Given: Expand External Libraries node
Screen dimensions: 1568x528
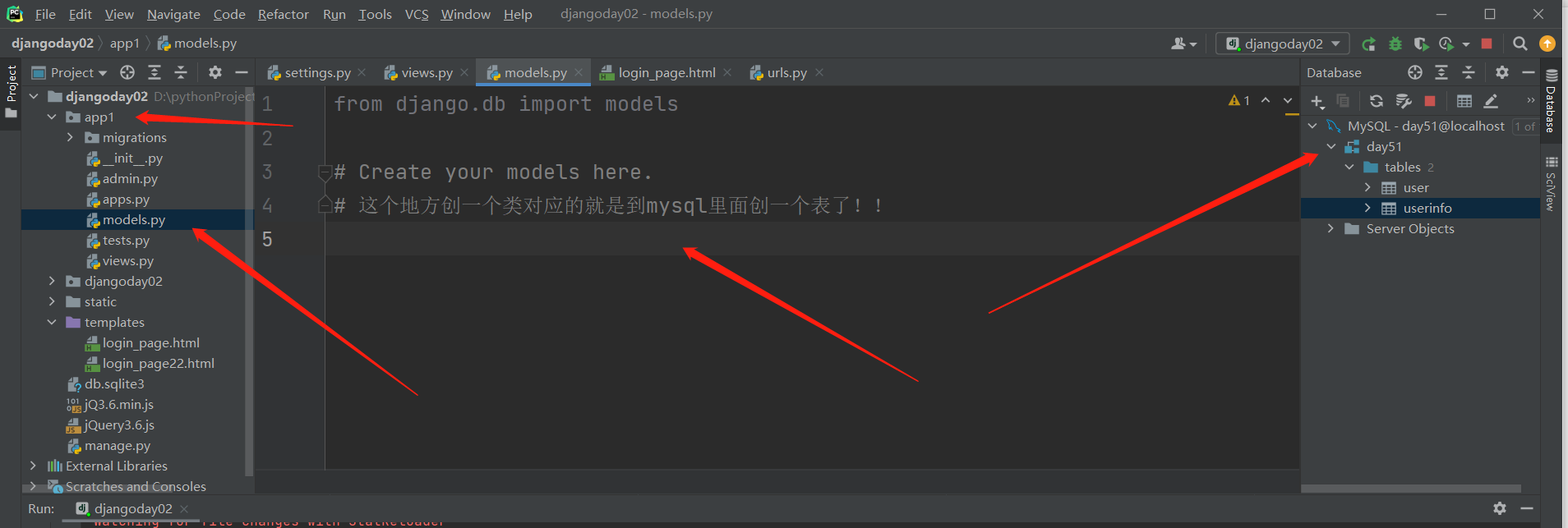Looking at the screenshot, I should click(33, 466).
